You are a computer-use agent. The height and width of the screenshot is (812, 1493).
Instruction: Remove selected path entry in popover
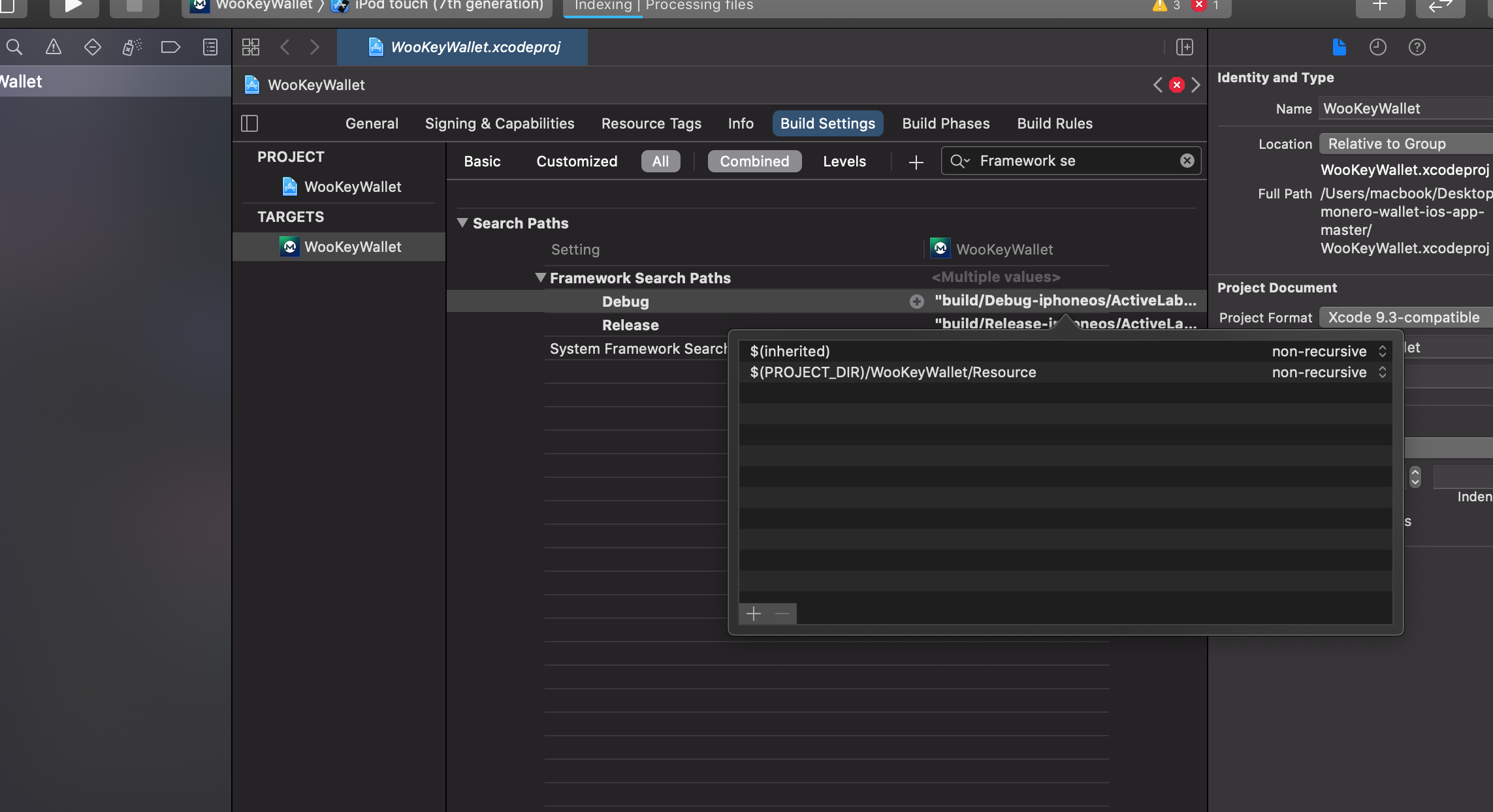(782, 614)
